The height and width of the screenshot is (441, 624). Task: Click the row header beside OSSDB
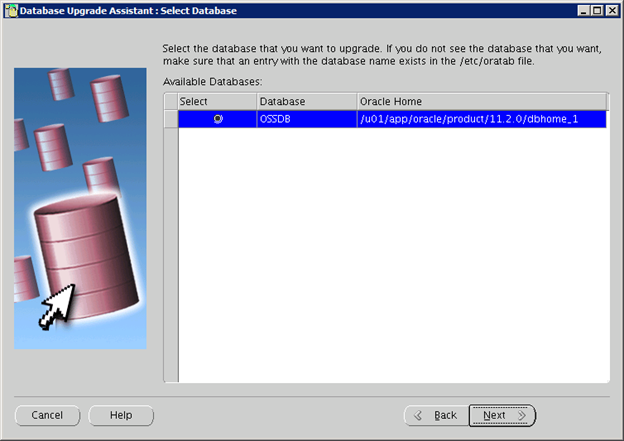tap(171, 119)
